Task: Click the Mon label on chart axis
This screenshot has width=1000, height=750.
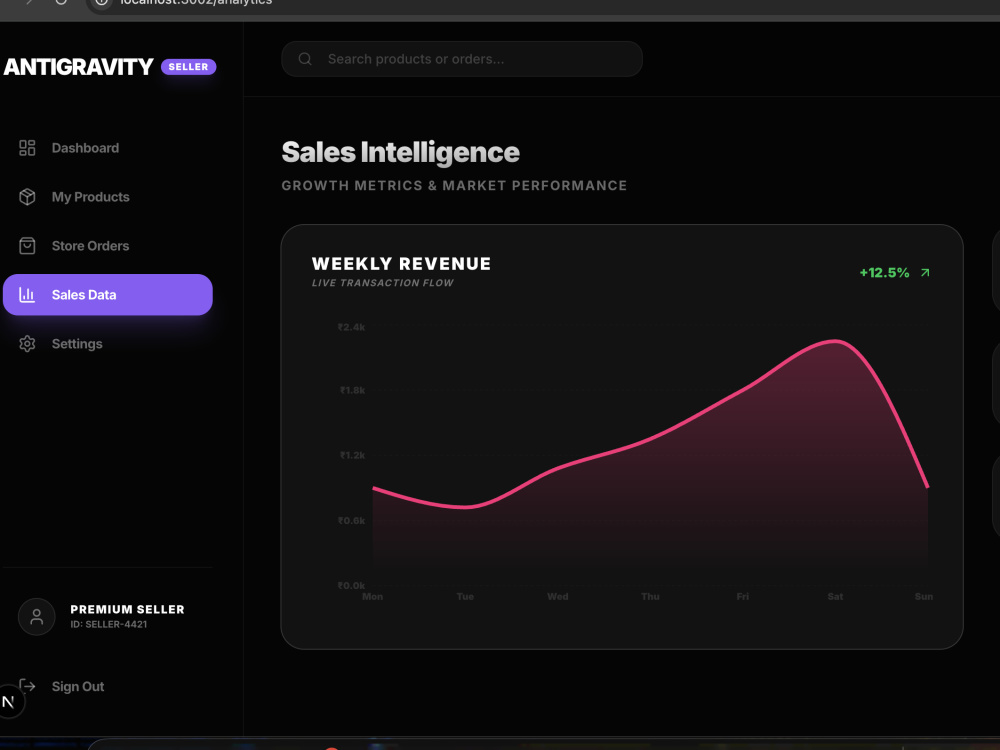Action: (372, 597)
